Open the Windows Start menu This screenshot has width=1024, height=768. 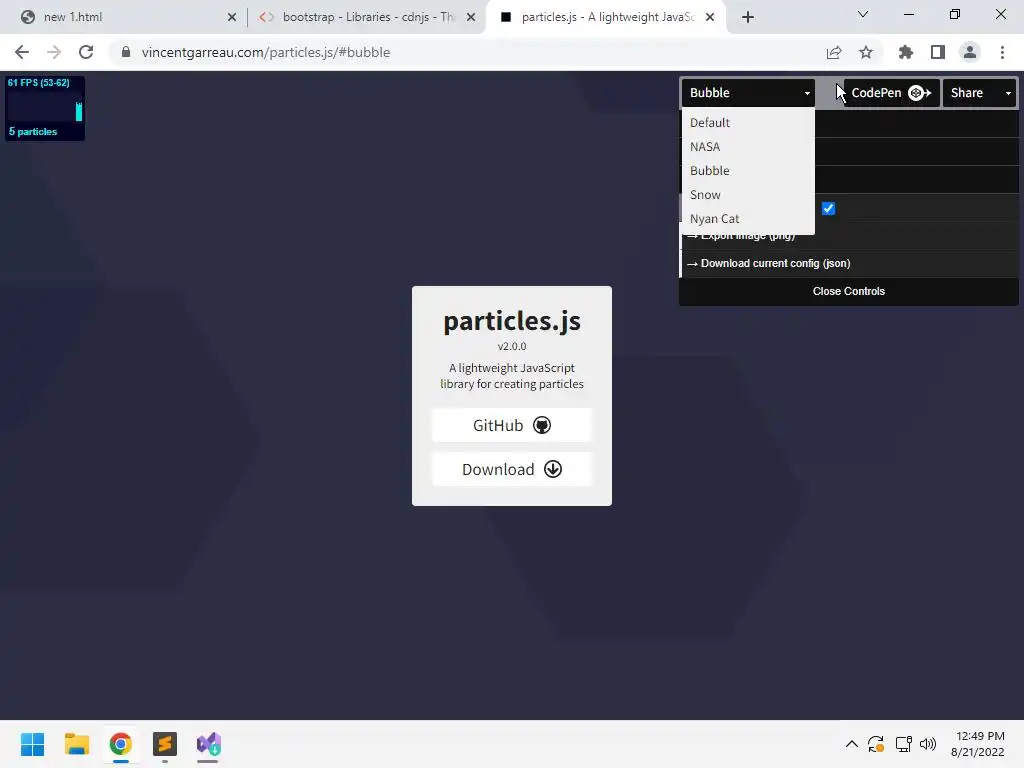[32, 744]
